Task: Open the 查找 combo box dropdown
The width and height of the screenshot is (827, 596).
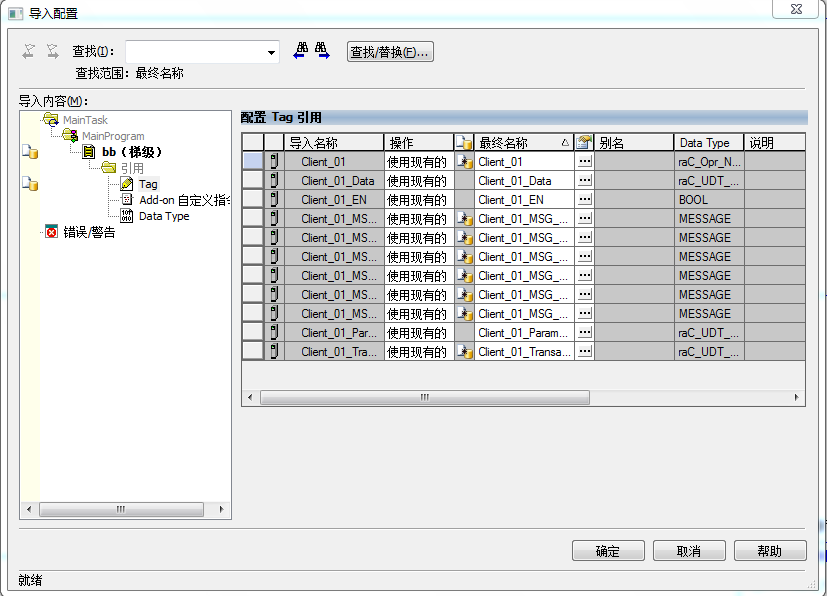Action: [271, 52]
